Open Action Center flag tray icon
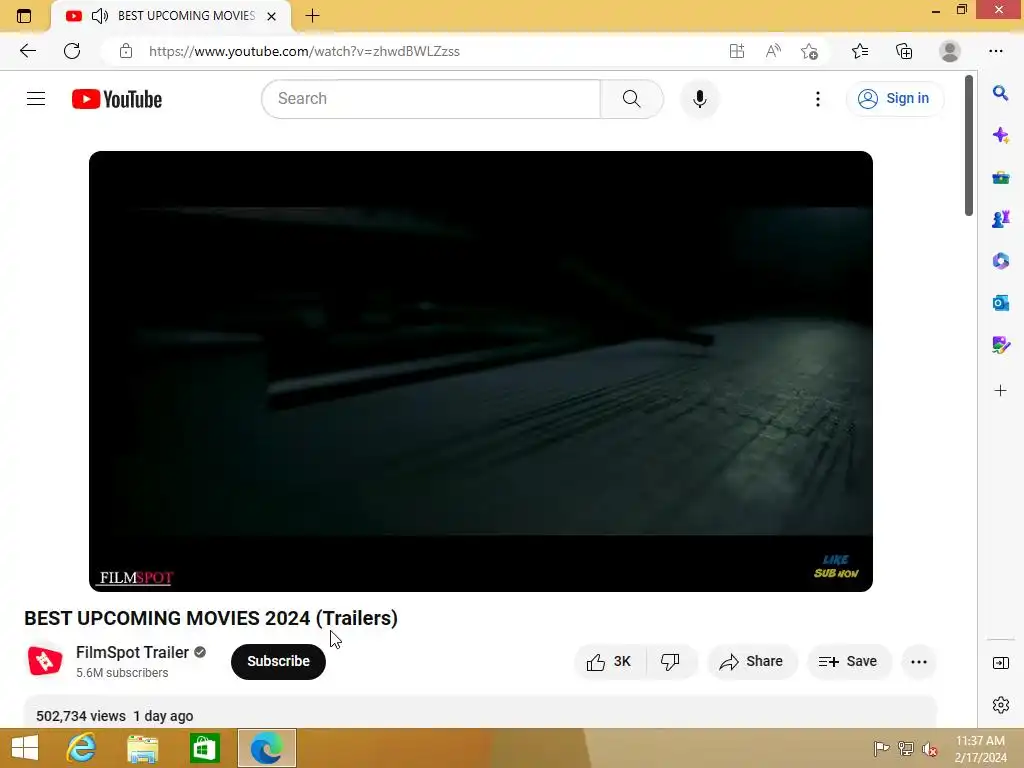Image resolution: width=1024 pixels, height=768 pixels. pos(881,748)
